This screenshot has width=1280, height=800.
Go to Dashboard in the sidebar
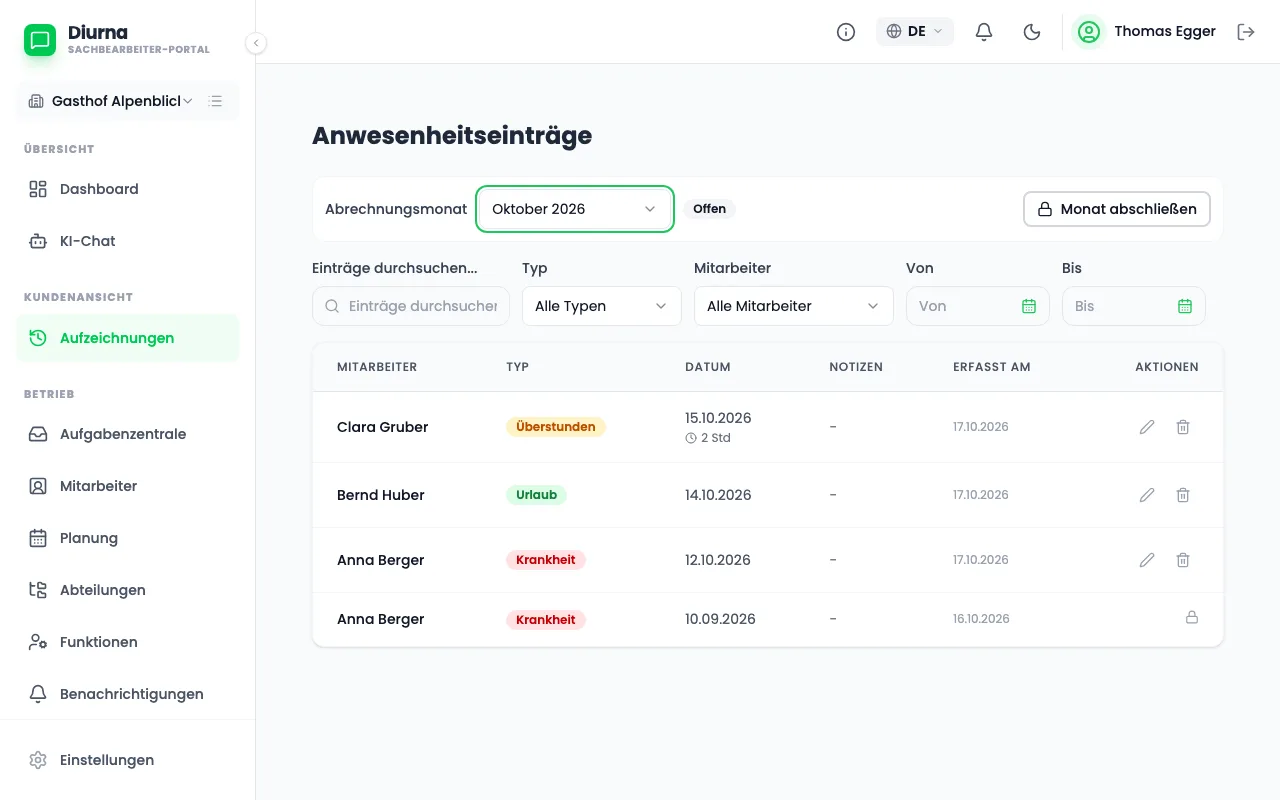(x=128, y=189)
